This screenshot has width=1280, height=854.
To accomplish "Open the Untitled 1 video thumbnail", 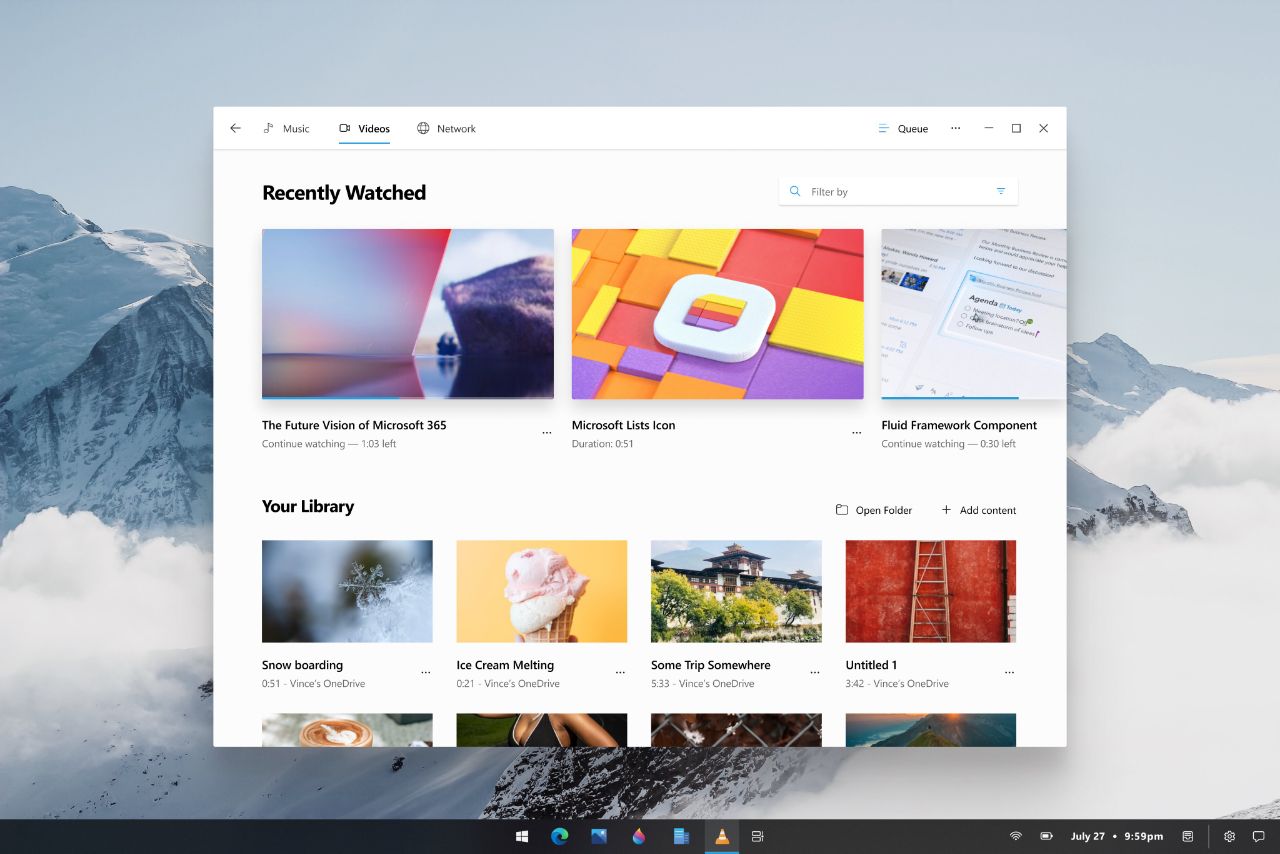I will point(931,591).
